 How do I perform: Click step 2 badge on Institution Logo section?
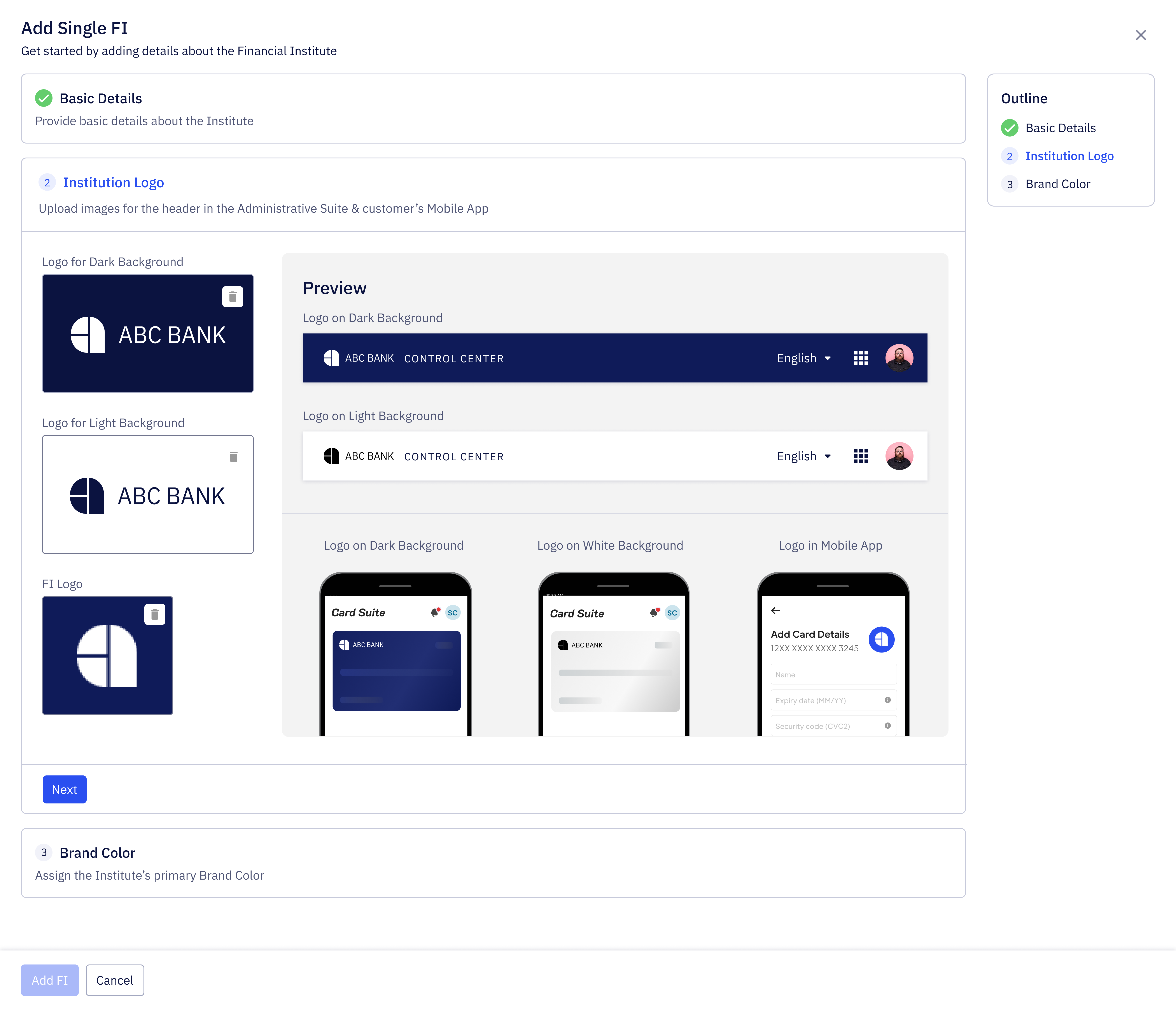tap(47, 183)
